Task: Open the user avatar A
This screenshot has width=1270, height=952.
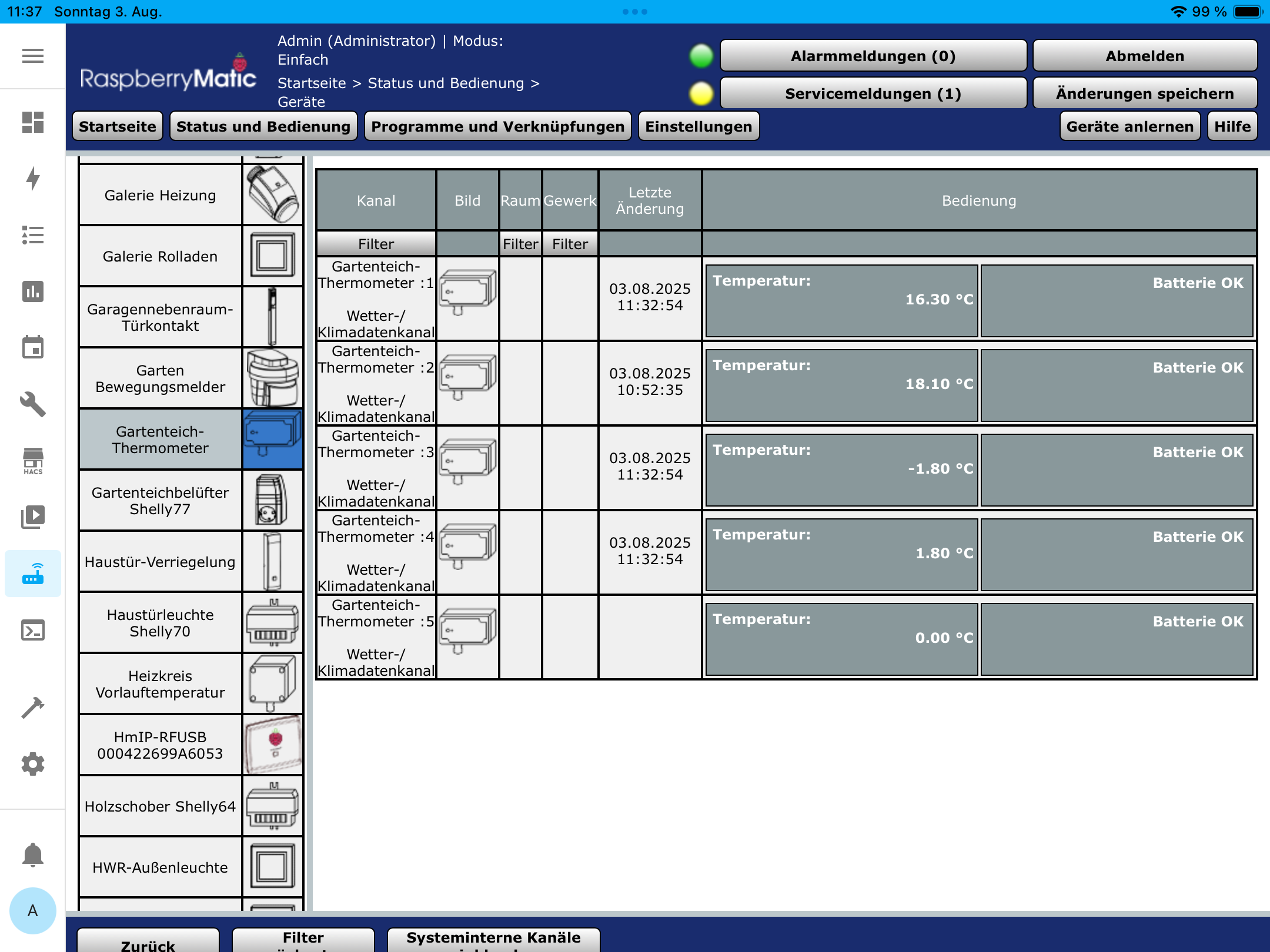Action: [x=32, y=910]
